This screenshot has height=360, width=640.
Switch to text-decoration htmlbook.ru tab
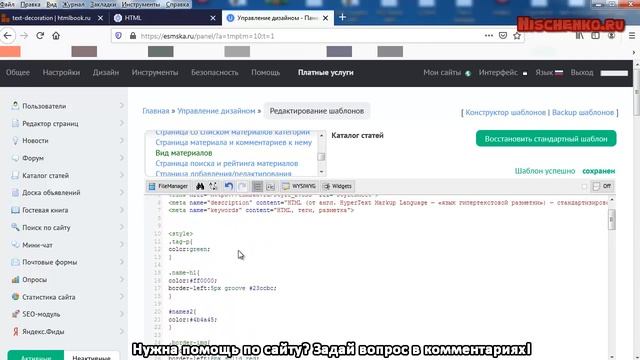pyautogui.click(x=51, y=18)
